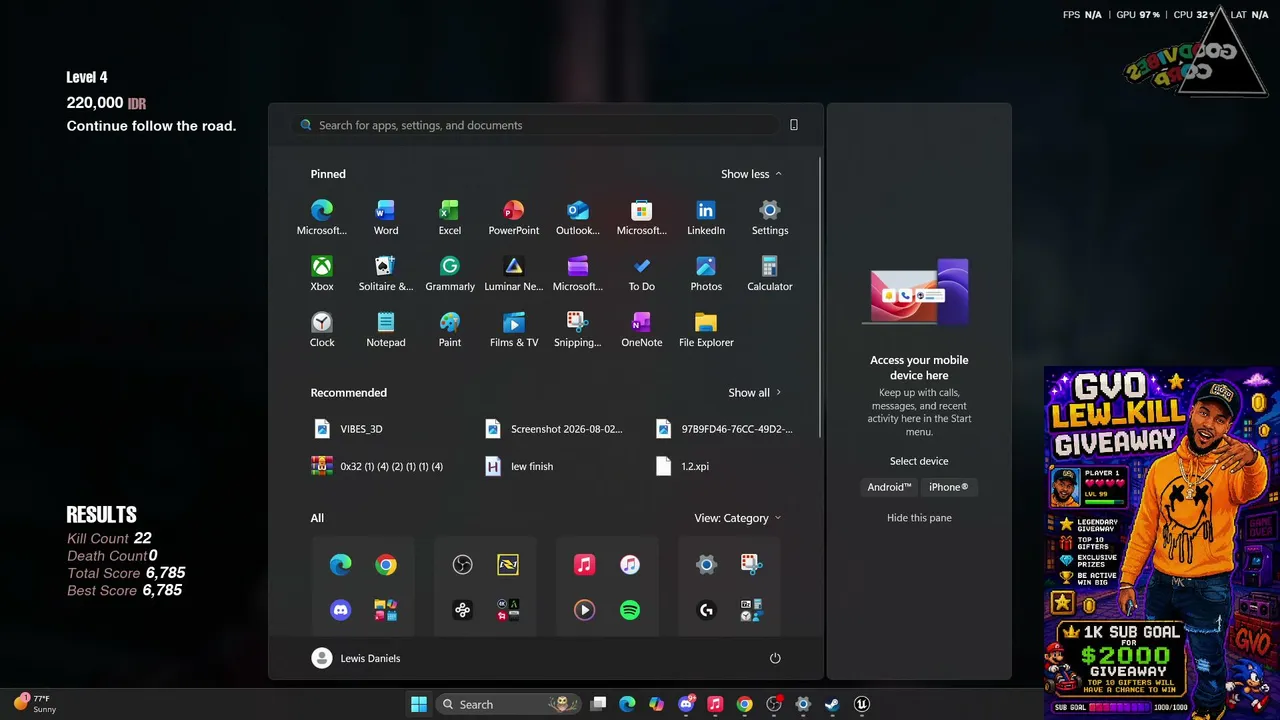Open the recommended 97B9FD46-76CC-49D2 file
This screenshot has width=1280, height=720.
pos(735,429)
